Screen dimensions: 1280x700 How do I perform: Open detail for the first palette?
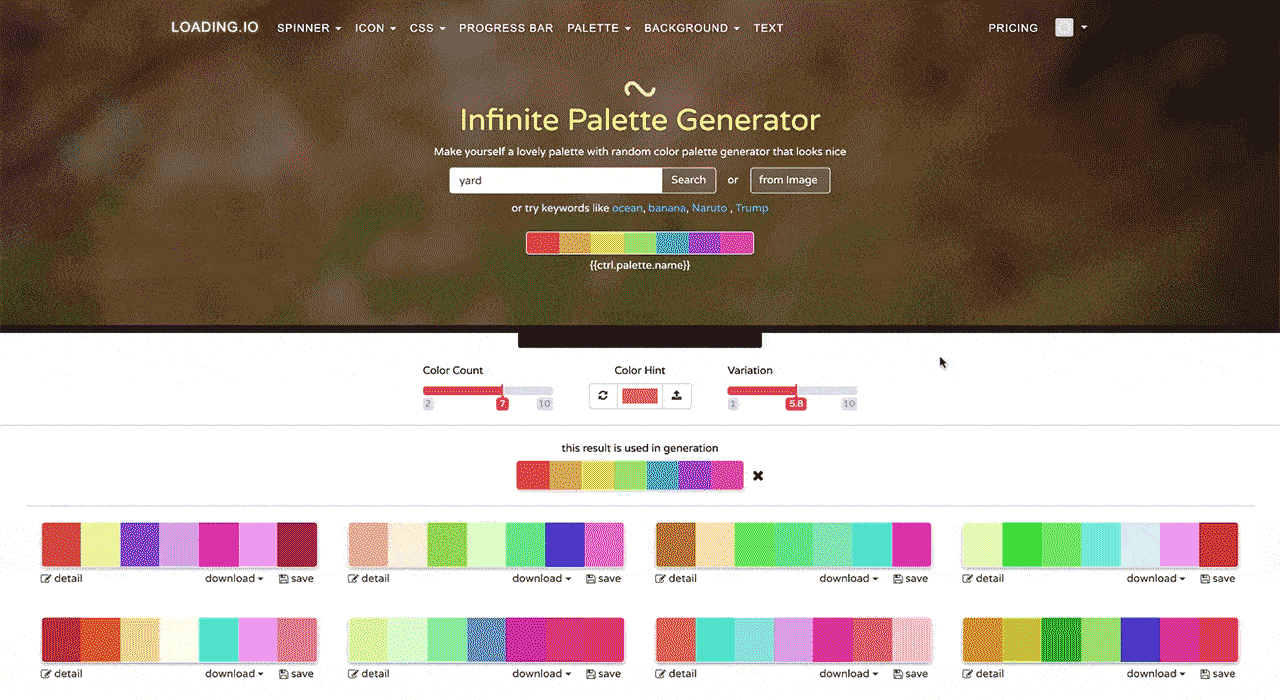point(62,578)
